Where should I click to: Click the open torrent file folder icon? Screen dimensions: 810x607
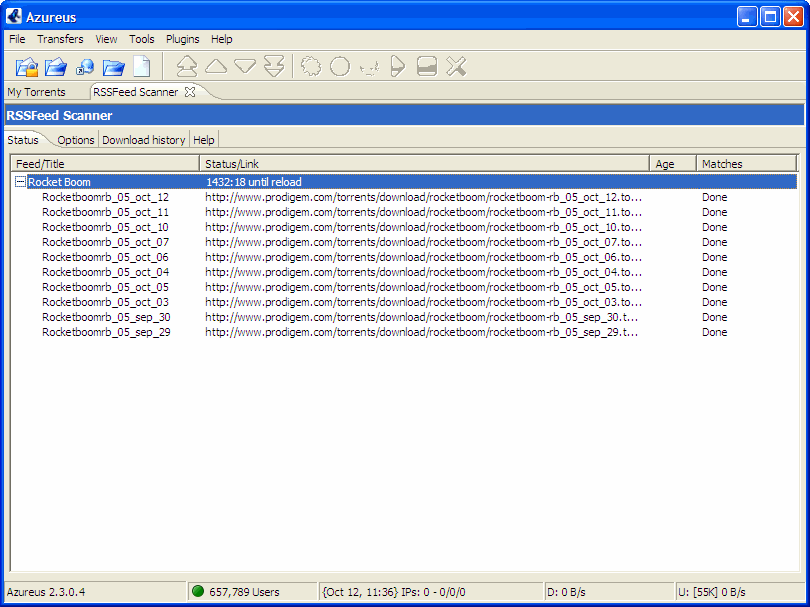click(x=56, y=67)
